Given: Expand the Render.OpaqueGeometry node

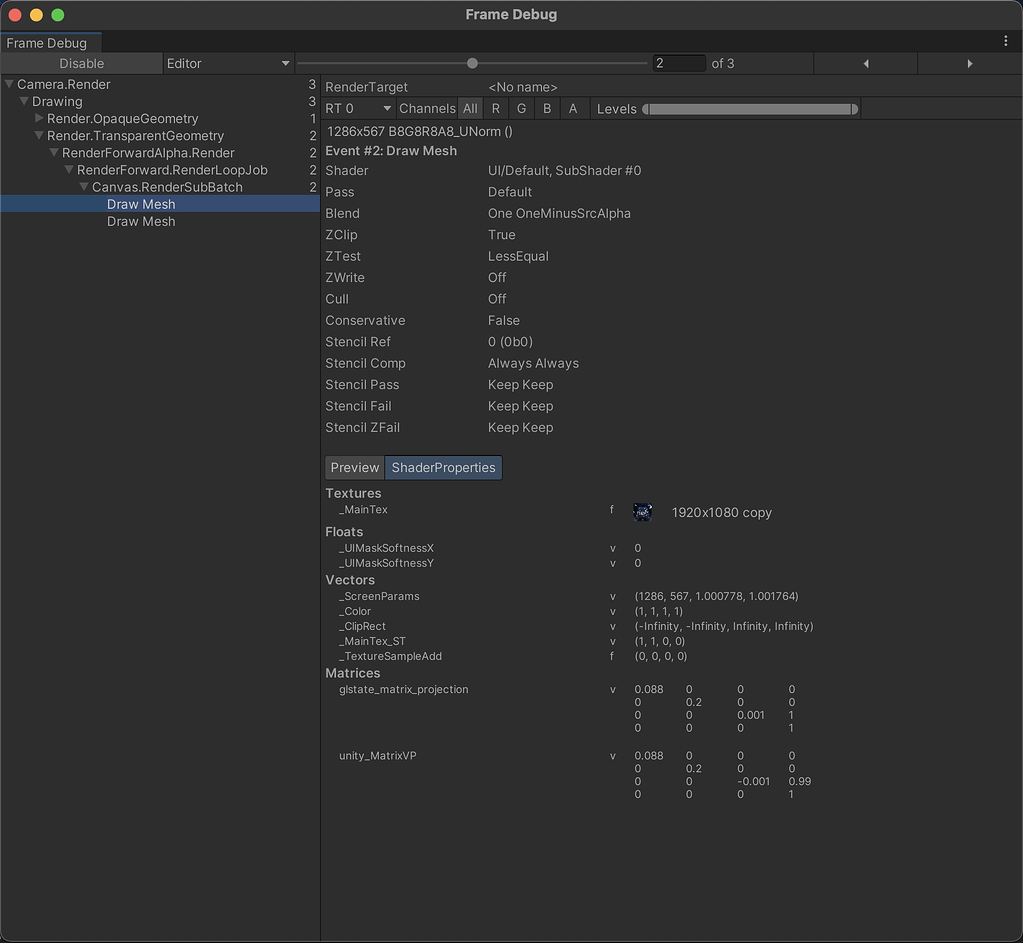Looking at the screenshot, I should (x=37, y=118).
